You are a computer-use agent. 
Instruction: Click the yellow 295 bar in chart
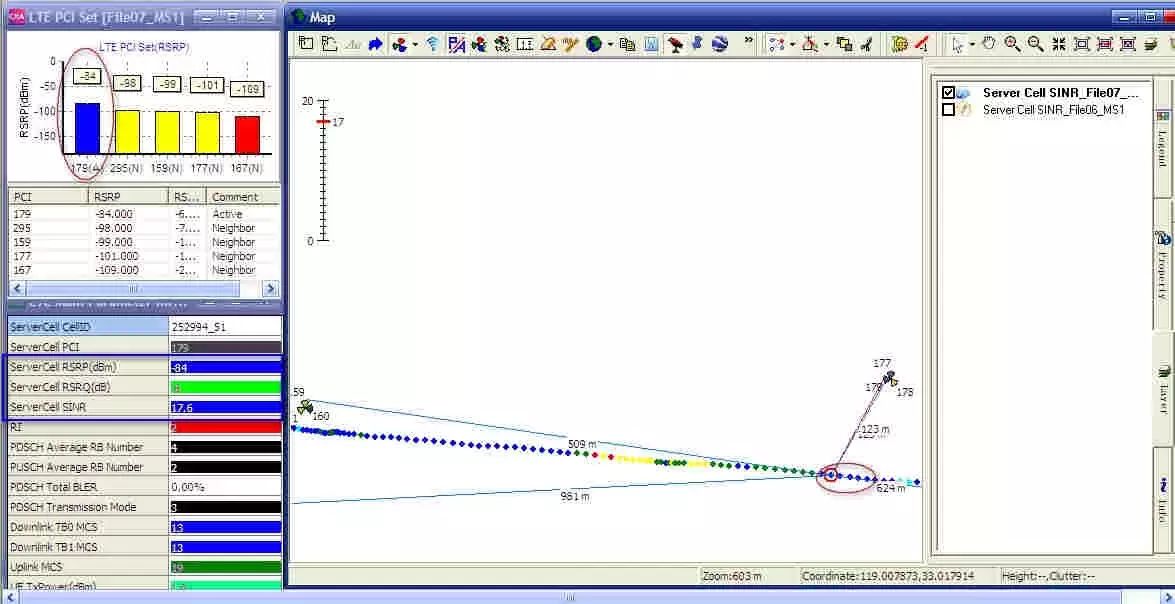click(127, 132)
